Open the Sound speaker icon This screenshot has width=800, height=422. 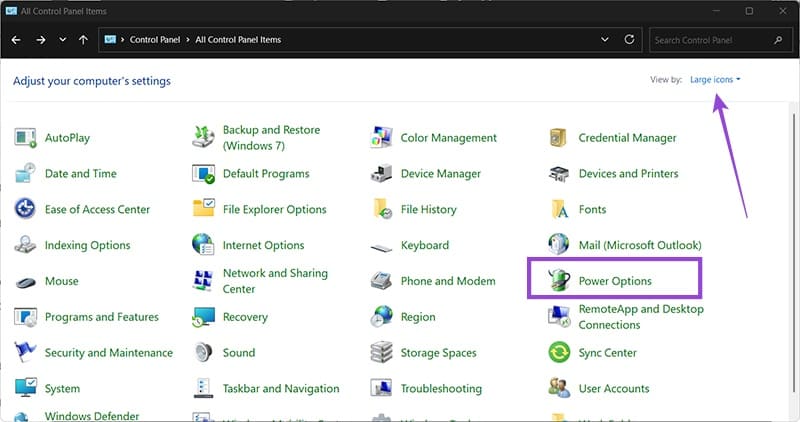(x=203, y=353)
